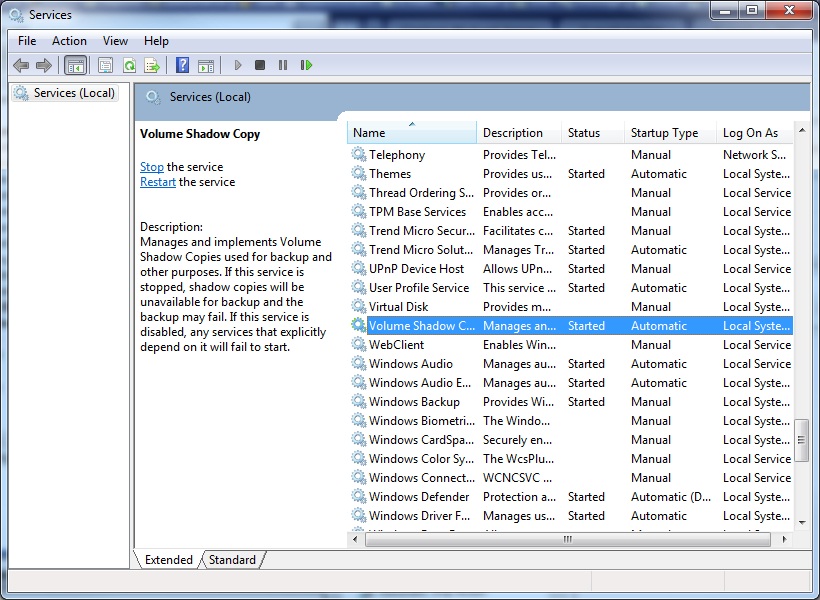Select the Virtual Disk service gear icon

[359, 306]
